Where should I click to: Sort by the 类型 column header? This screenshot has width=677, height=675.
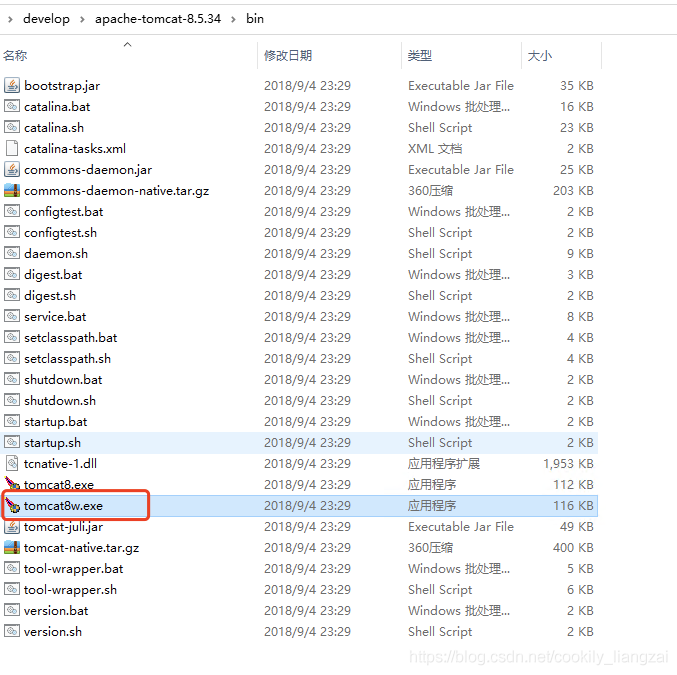[420, 55]
